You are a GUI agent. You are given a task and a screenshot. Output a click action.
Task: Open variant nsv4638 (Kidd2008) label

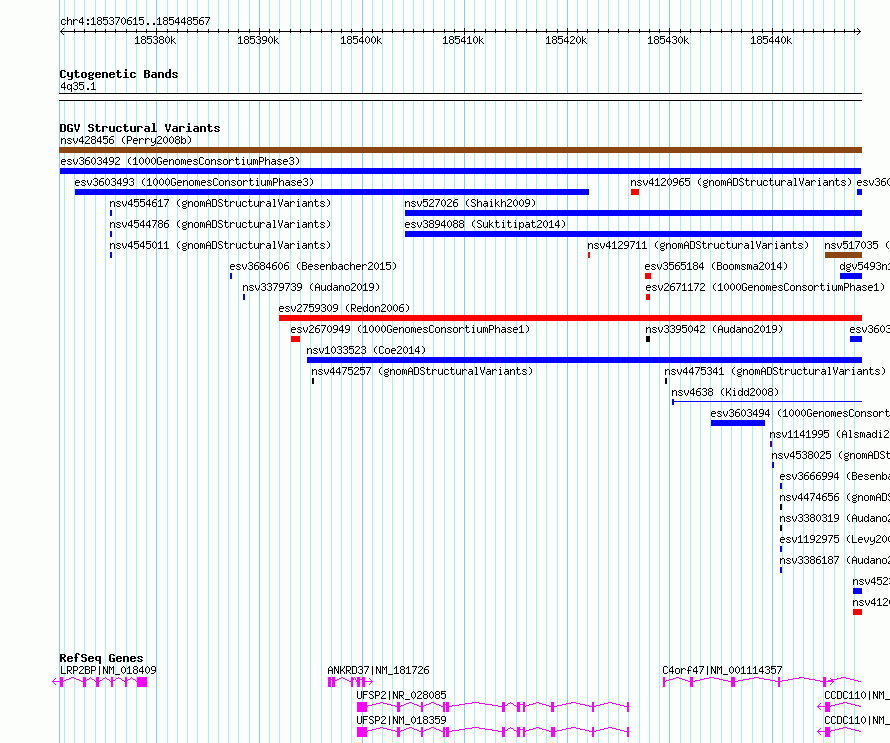pos(725,392)
